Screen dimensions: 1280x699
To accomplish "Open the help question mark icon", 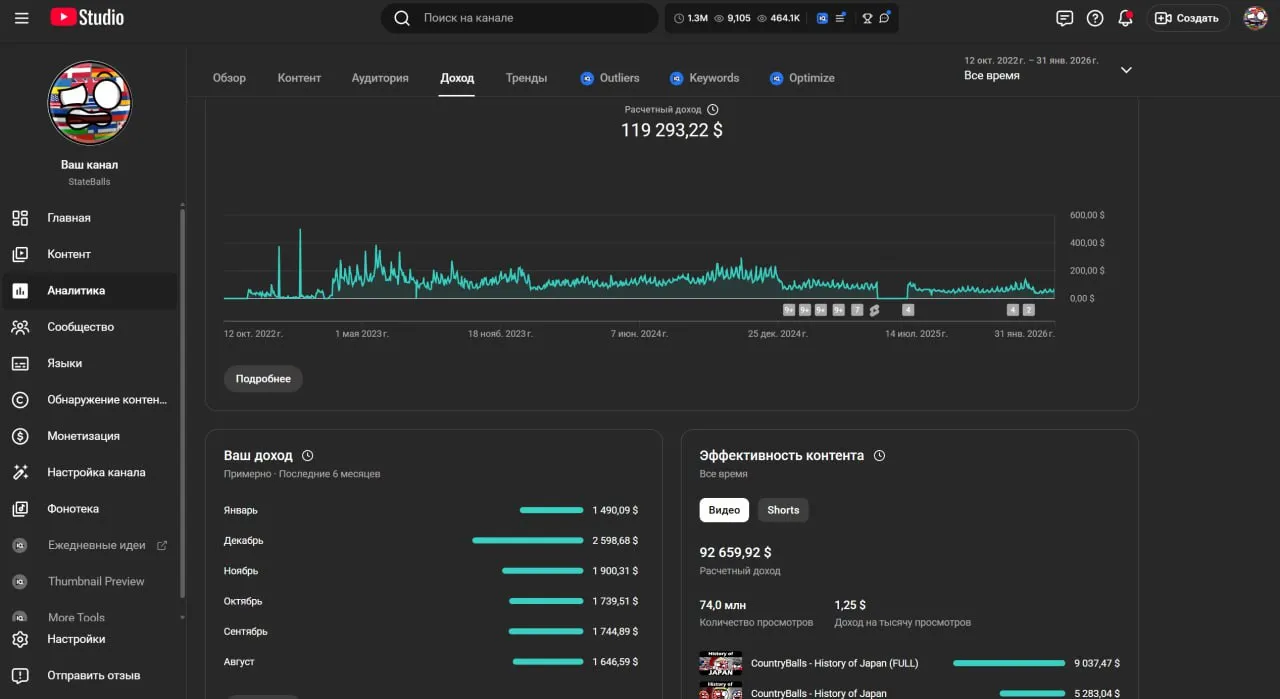I will 1095,18.
